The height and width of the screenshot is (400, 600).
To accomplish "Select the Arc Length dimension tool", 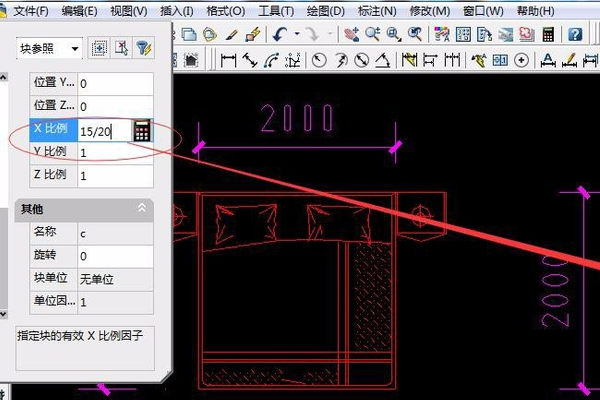I will tap(271, 60).
